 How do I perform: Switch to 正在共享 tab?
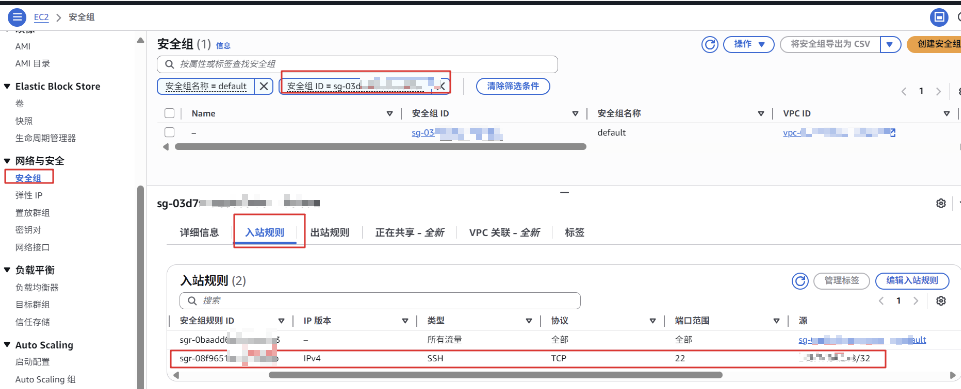pyautogui.click(x=409, y=233)
